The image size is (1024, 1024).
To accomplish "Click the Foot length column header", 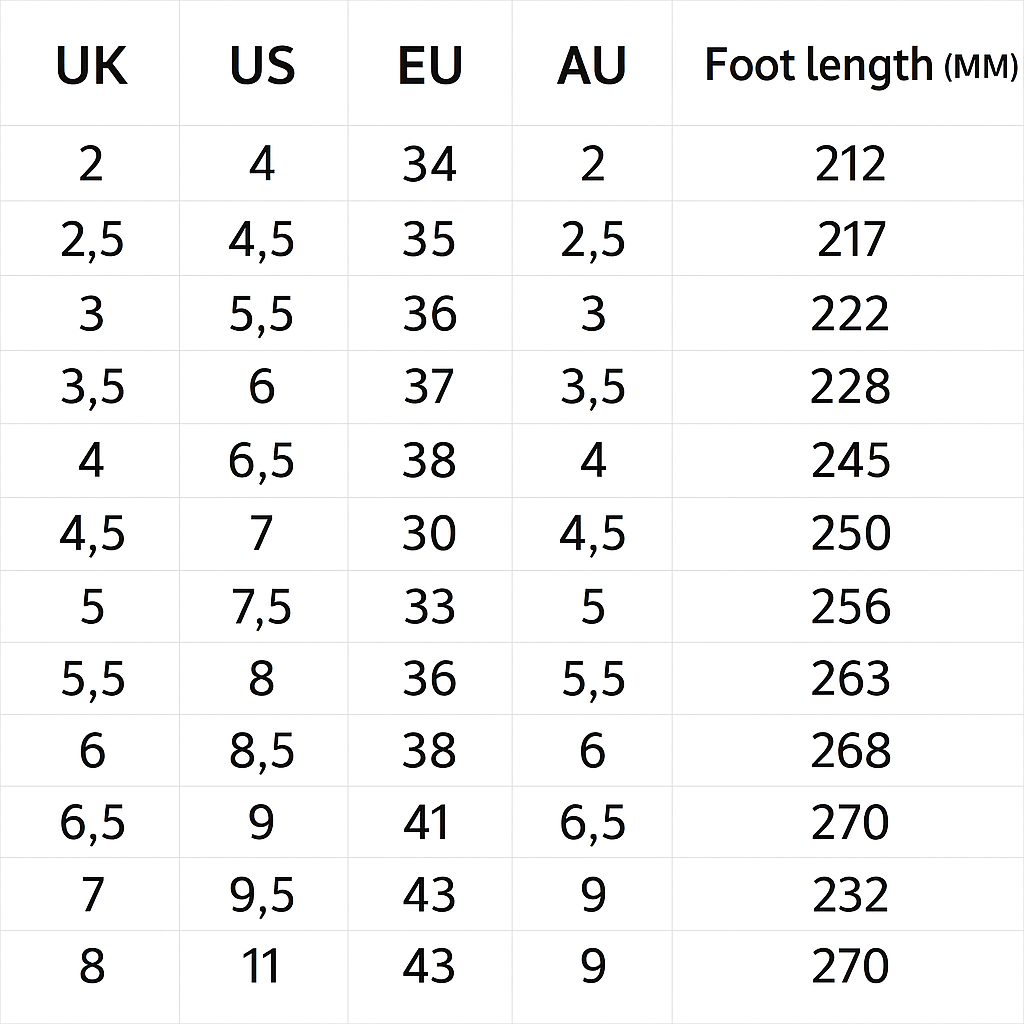I will tap(860, 66).
